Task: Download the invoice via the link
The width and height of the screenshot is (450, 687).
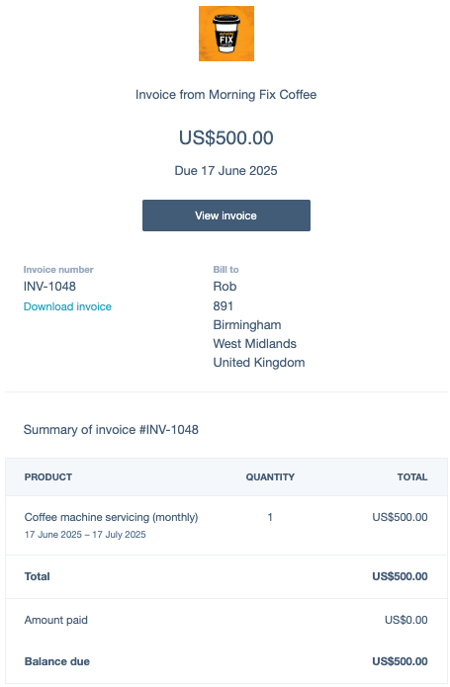Action: pos(67,306)
